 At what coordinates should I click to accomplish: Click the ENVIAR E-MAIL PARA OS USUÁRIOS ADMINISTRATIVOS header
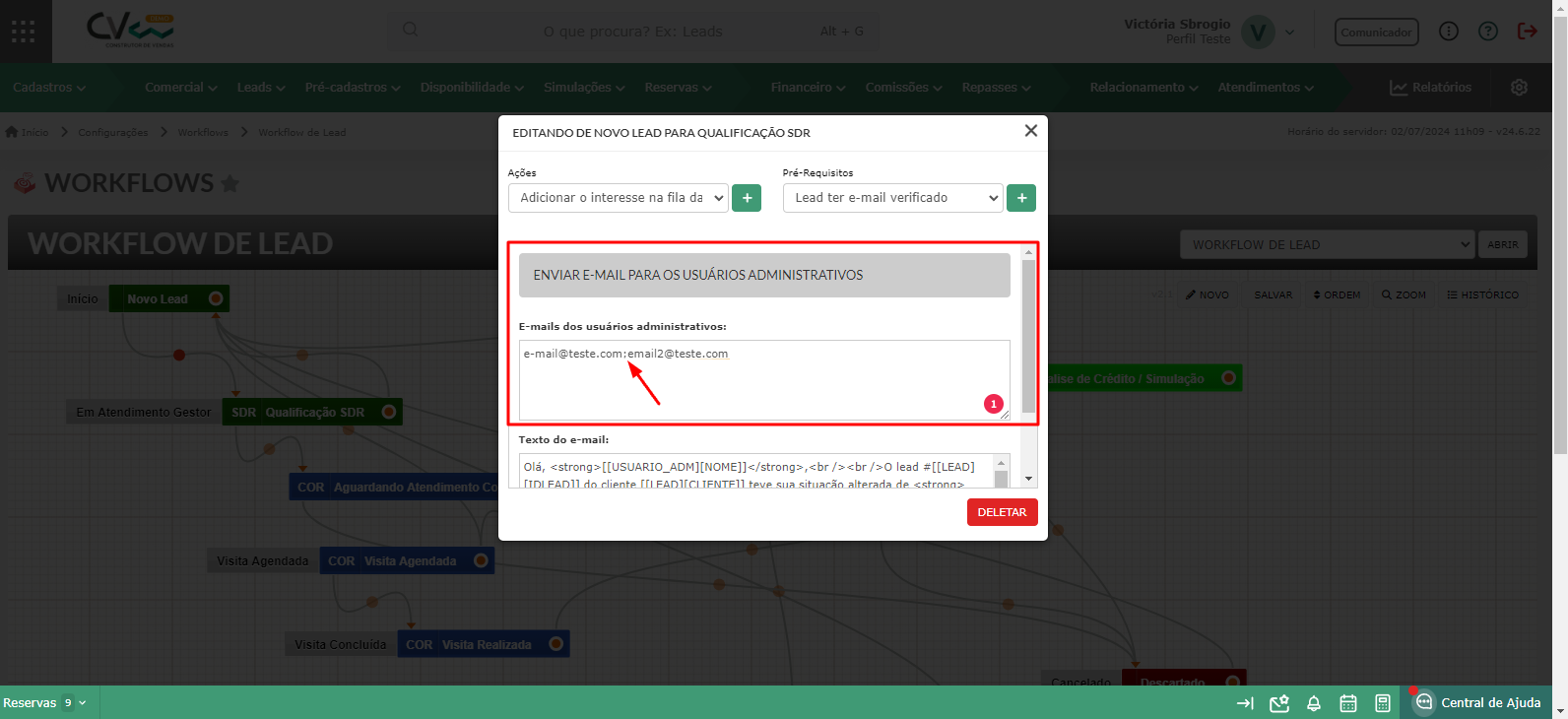pyautogui.click(x=764, y=275)
